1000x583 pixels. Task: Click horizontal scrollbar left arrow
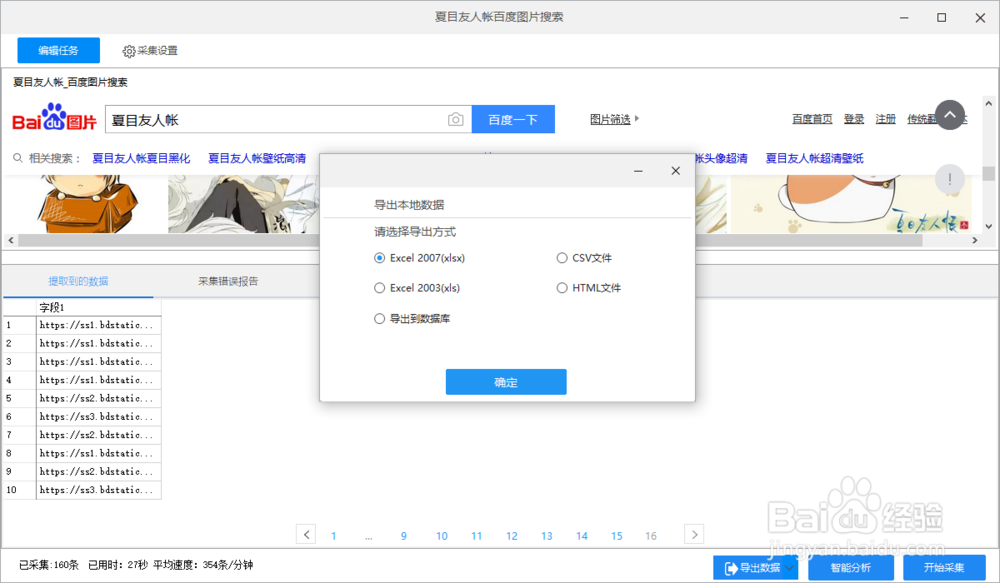click(x=10, y=240)
